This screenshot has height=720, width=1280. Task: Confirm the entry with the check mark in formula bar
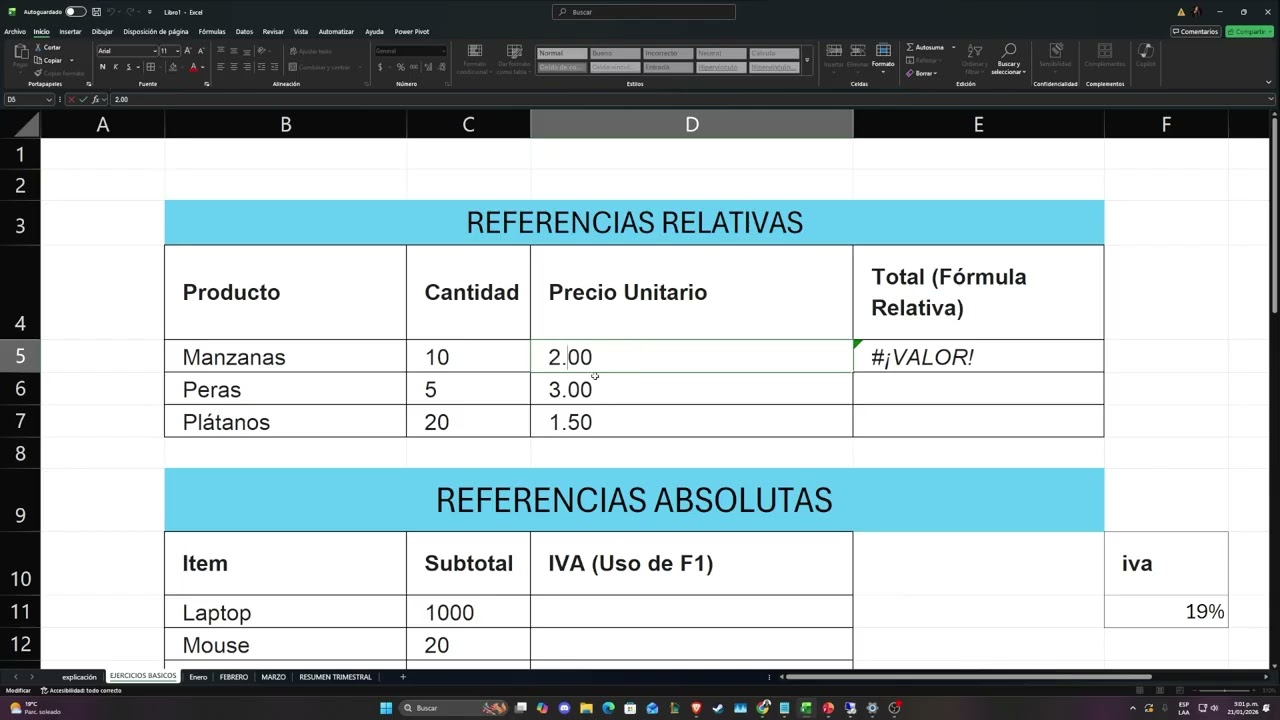[84, 100]
